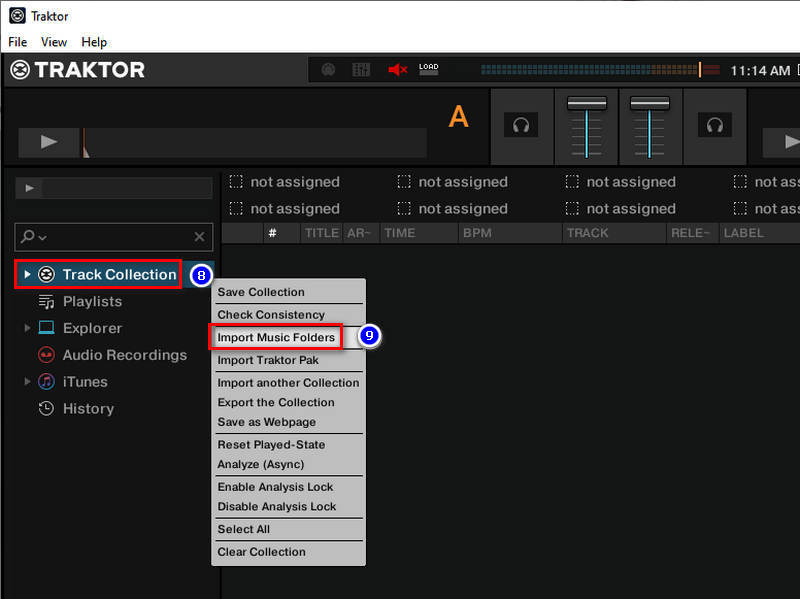This screenshot has width=800, height=599.
Task: Open the File menu
Action: coord(18,42)
